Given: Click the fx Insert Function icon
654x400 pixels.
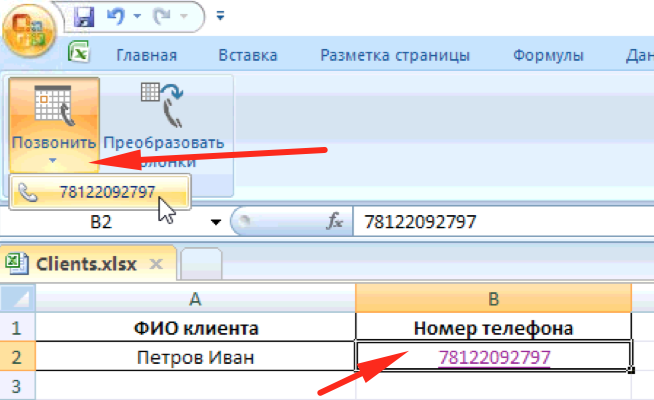Looking at the screenshot, I should coord(335,221).
